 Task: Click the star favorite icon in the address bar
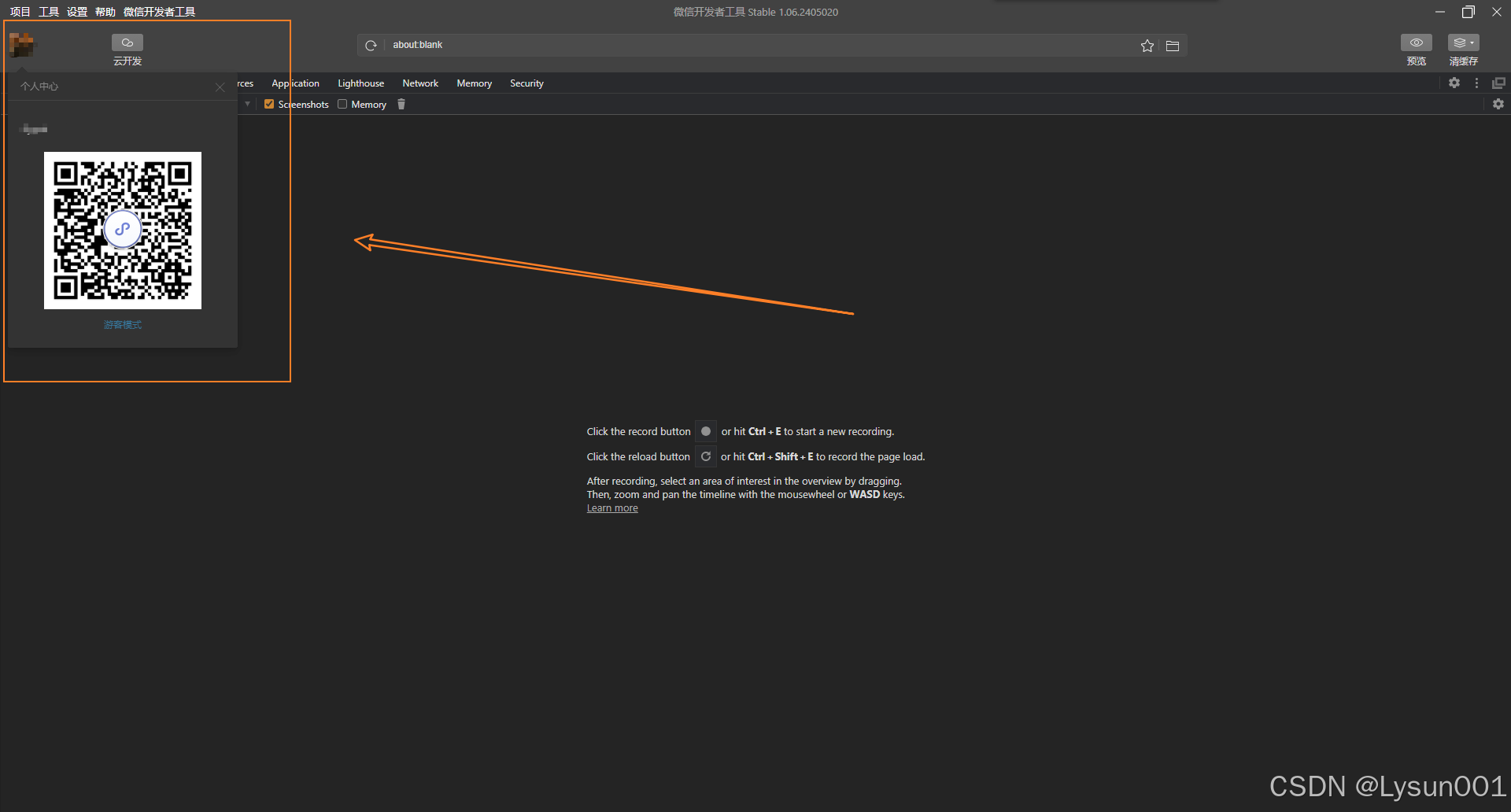coord(1147,46)
